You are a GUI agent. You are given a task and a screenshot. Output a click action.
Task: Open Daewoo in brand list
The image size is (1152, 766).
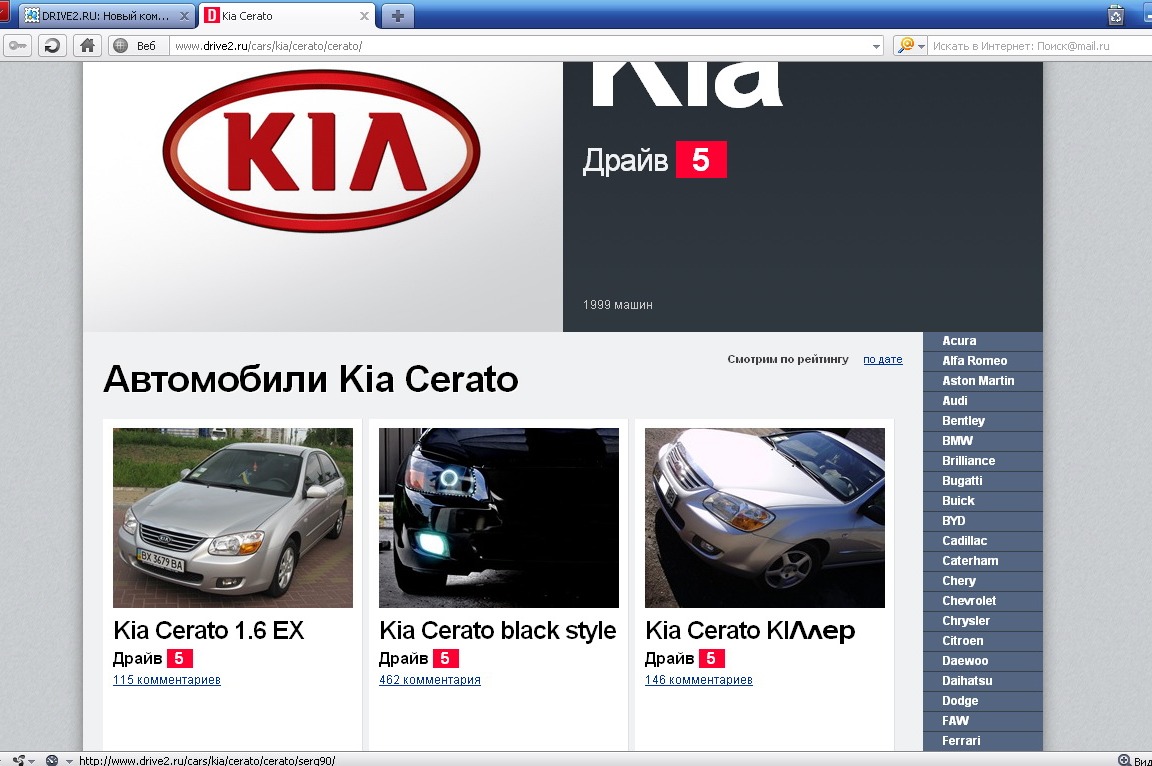point(982,661)
